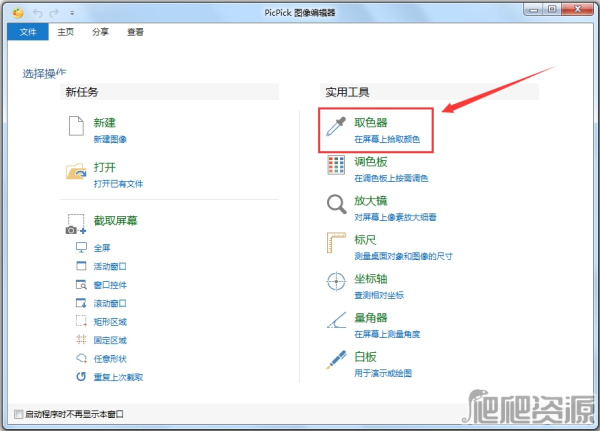Image resolution: width=600 pixels, height=431 pixels.
Task: Select 窗口控件 capture option
Action: 110,285
